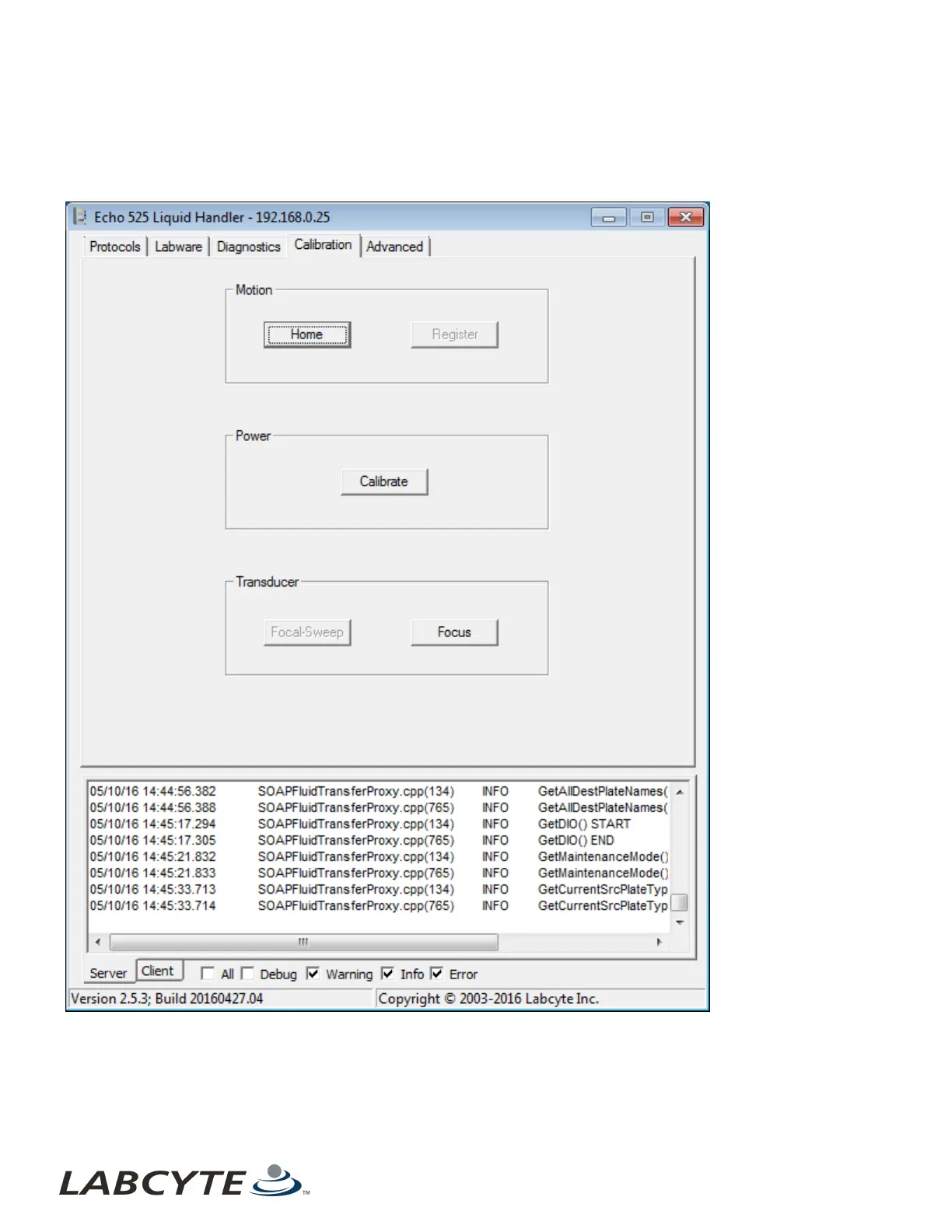Close the Echo Liquid Handler window

(686, 218)
